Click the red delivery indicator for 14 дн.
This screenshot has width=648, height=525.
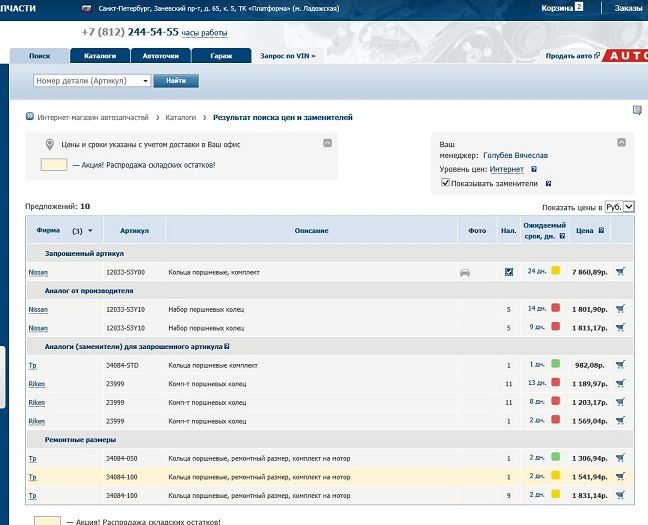[555, 309]
